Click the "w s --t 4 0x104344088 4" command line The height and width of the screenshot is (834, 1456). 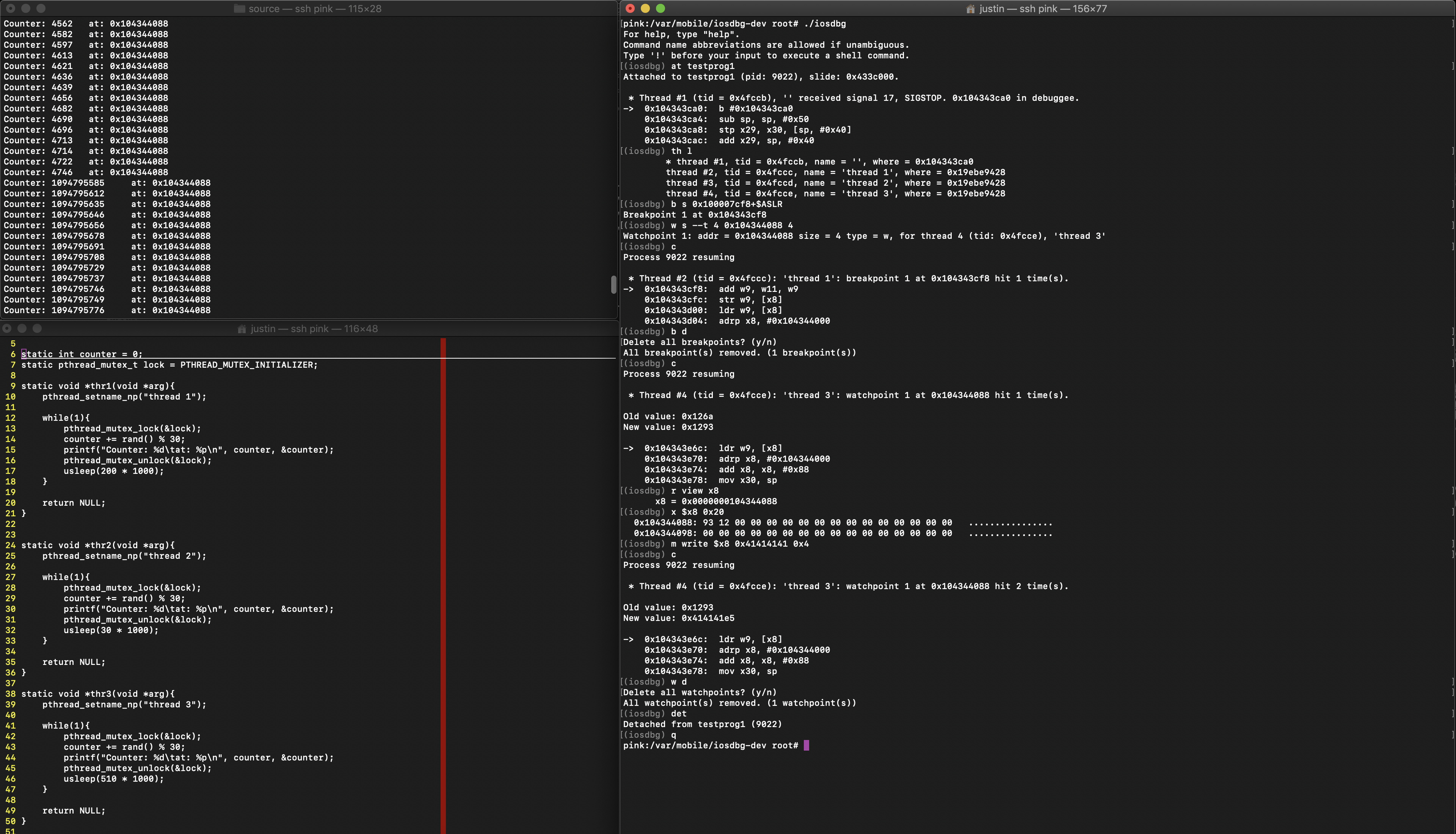pyautogui.click(x=731, y=225)
